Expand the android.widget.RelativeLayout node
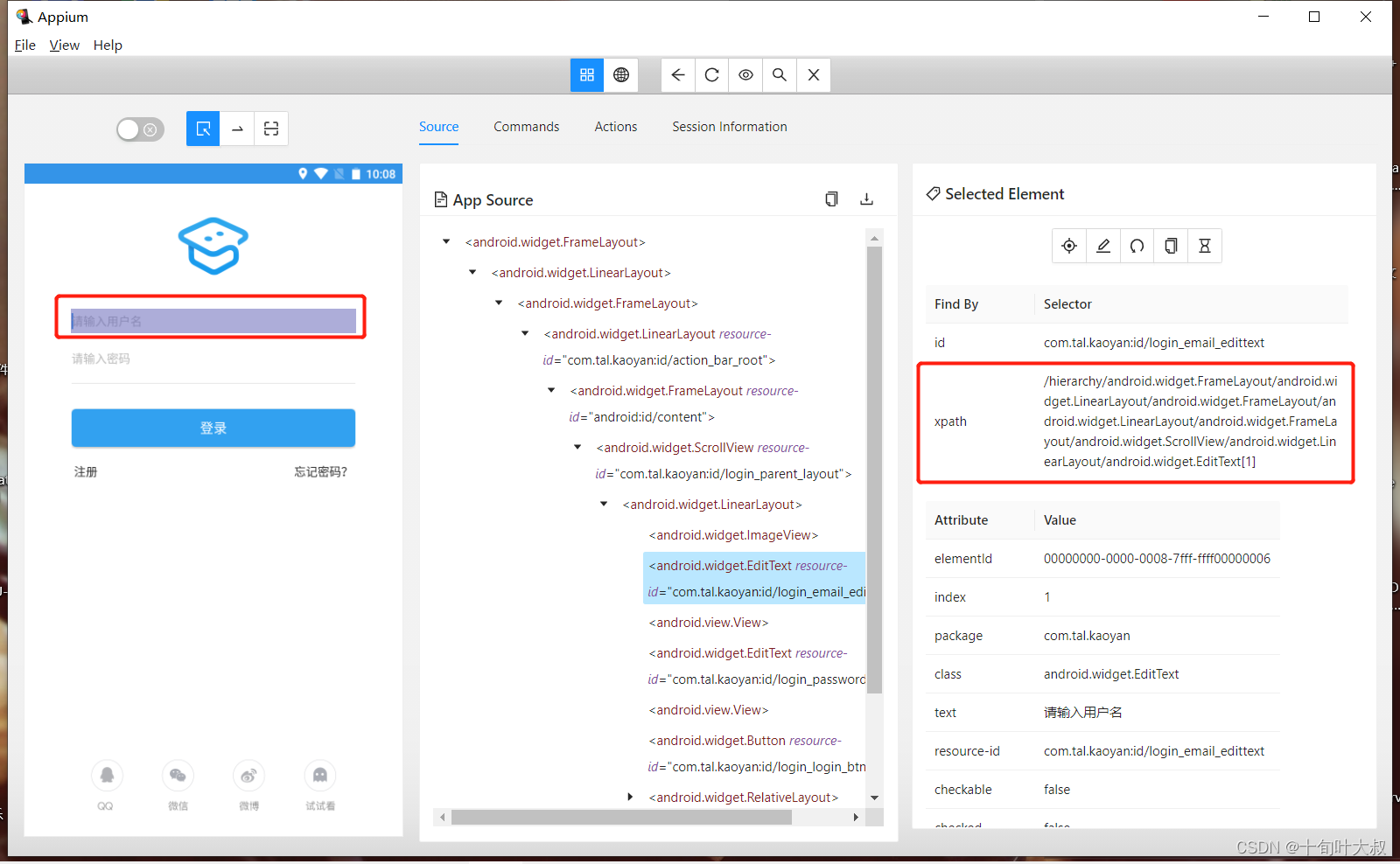The image size is (1400, 864). (630, 797)
